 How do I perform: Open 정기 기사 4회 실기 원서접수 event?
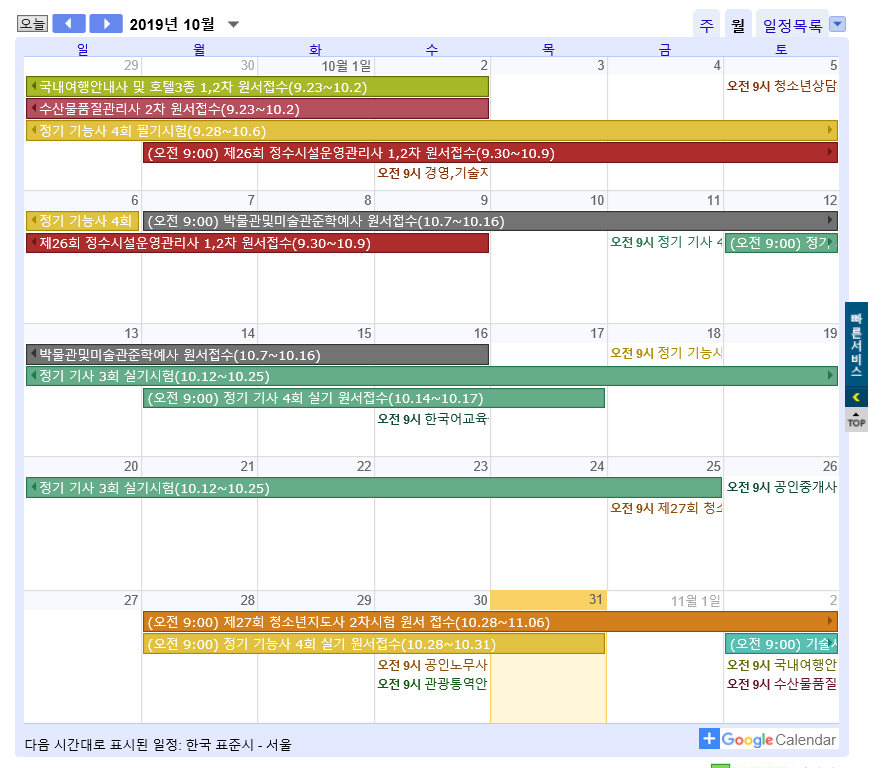coord(373,398)
